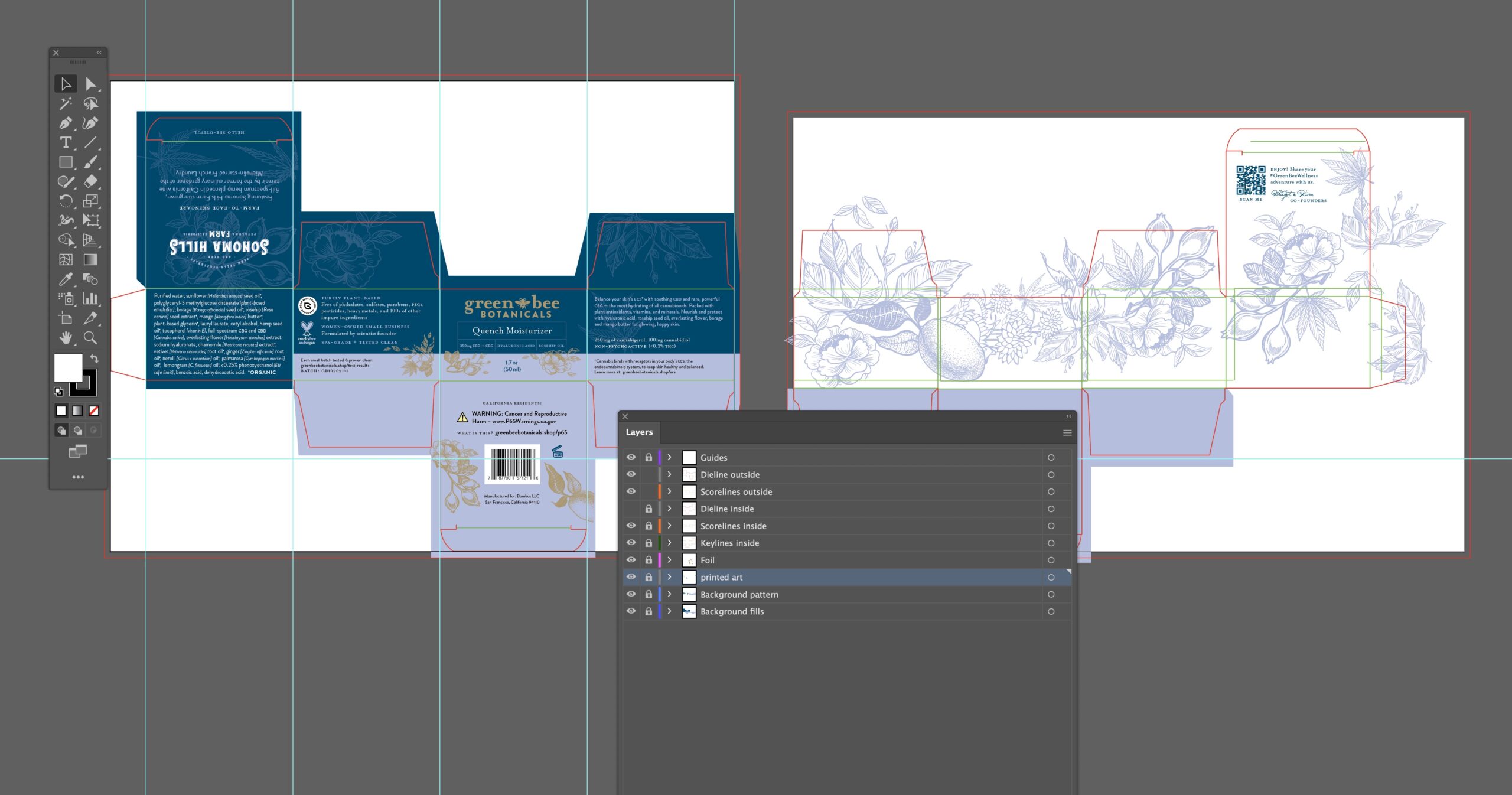Collapse the toolbar using double arrows
1512x795 pixels.
tap(99, 53)
